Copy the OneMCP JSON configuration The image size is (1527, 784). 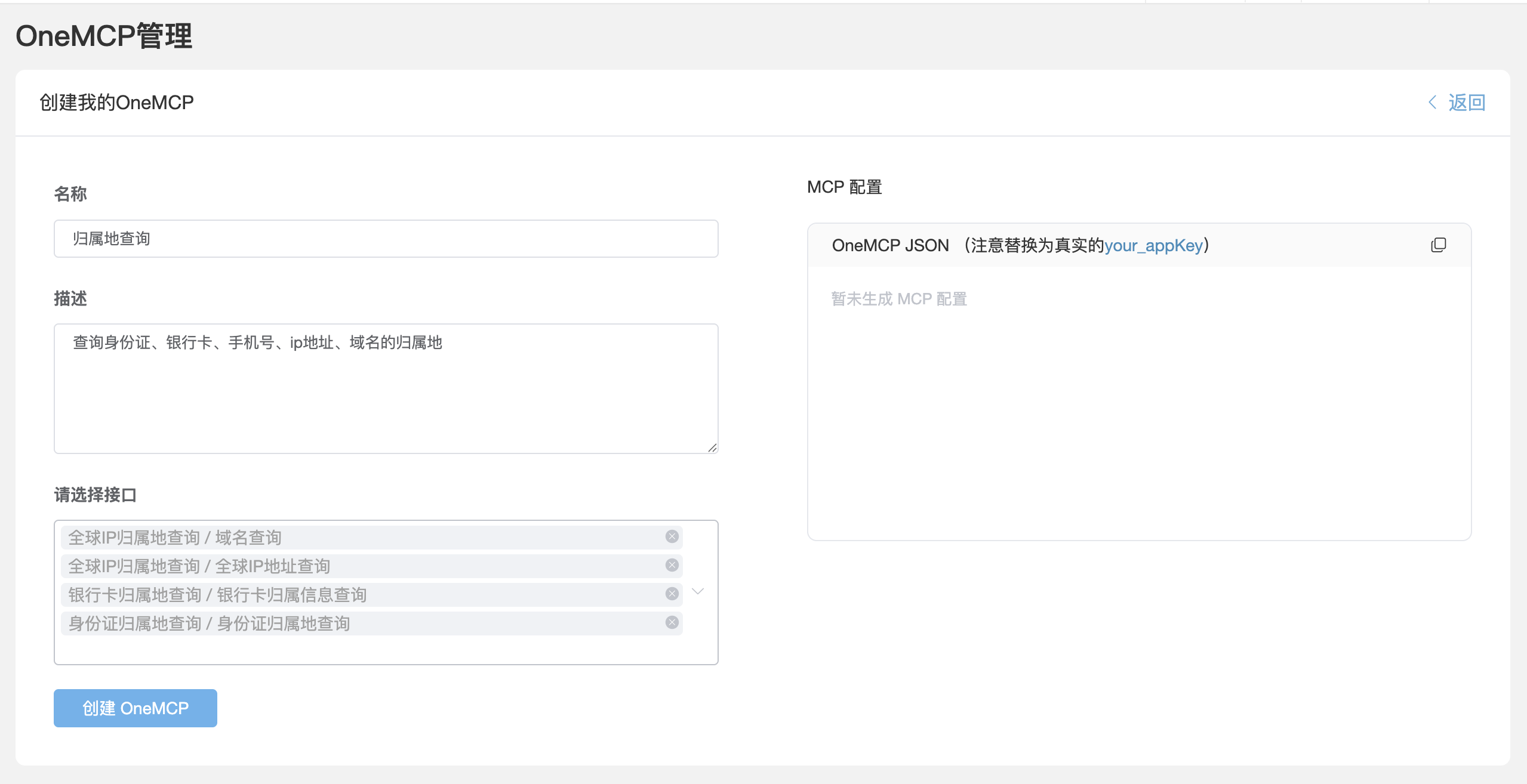(x=1438, y=245)
